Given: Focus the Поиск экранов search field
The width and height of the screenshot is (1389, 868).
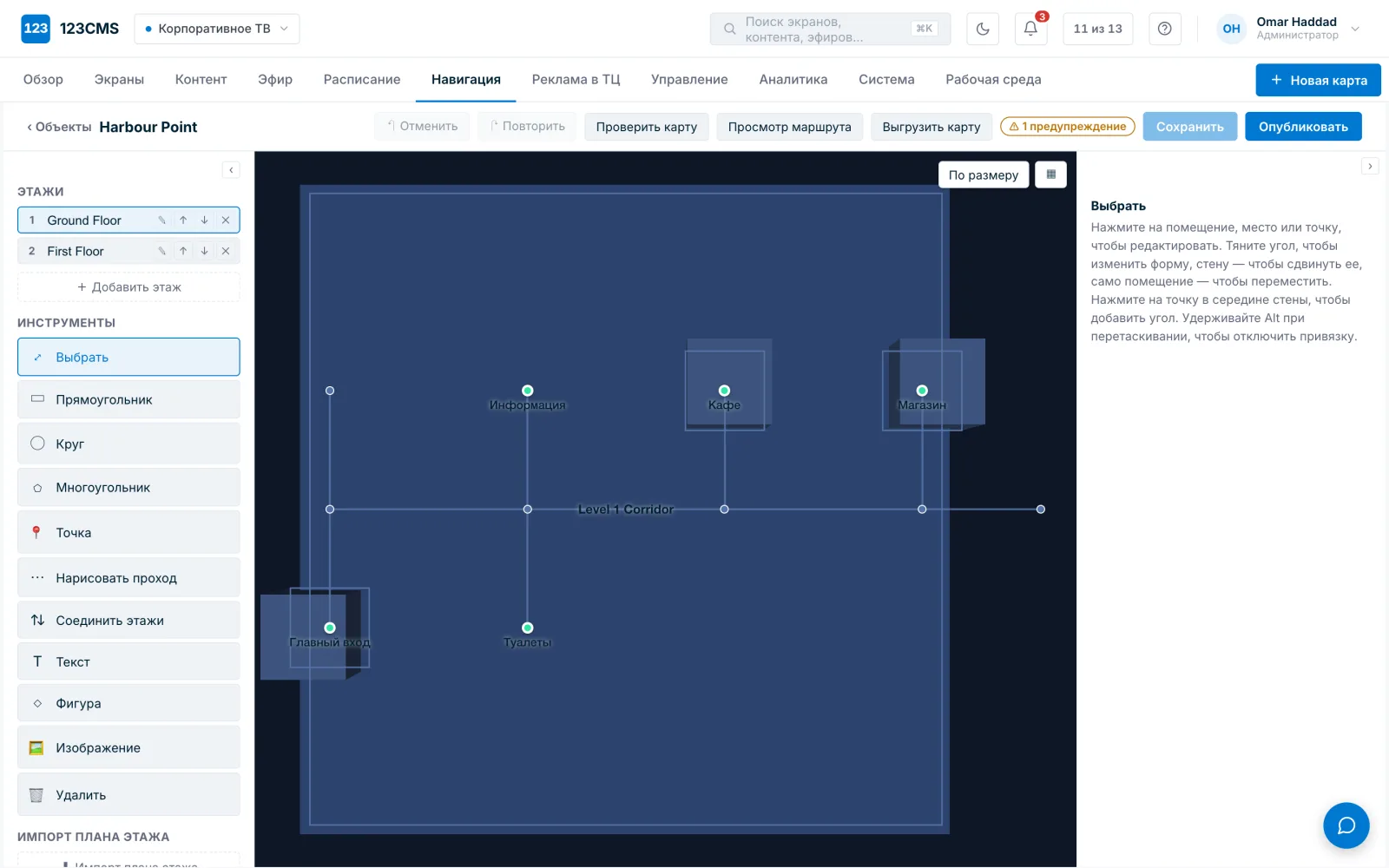Looking at the screenshot, I should point(830,29).
